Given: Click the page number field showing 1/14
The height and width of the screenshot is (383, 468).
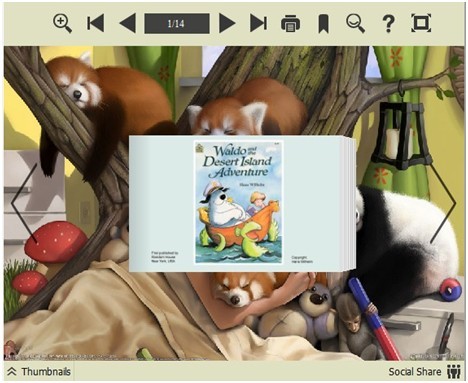Looking at the screenshot, I should point(177,23).
